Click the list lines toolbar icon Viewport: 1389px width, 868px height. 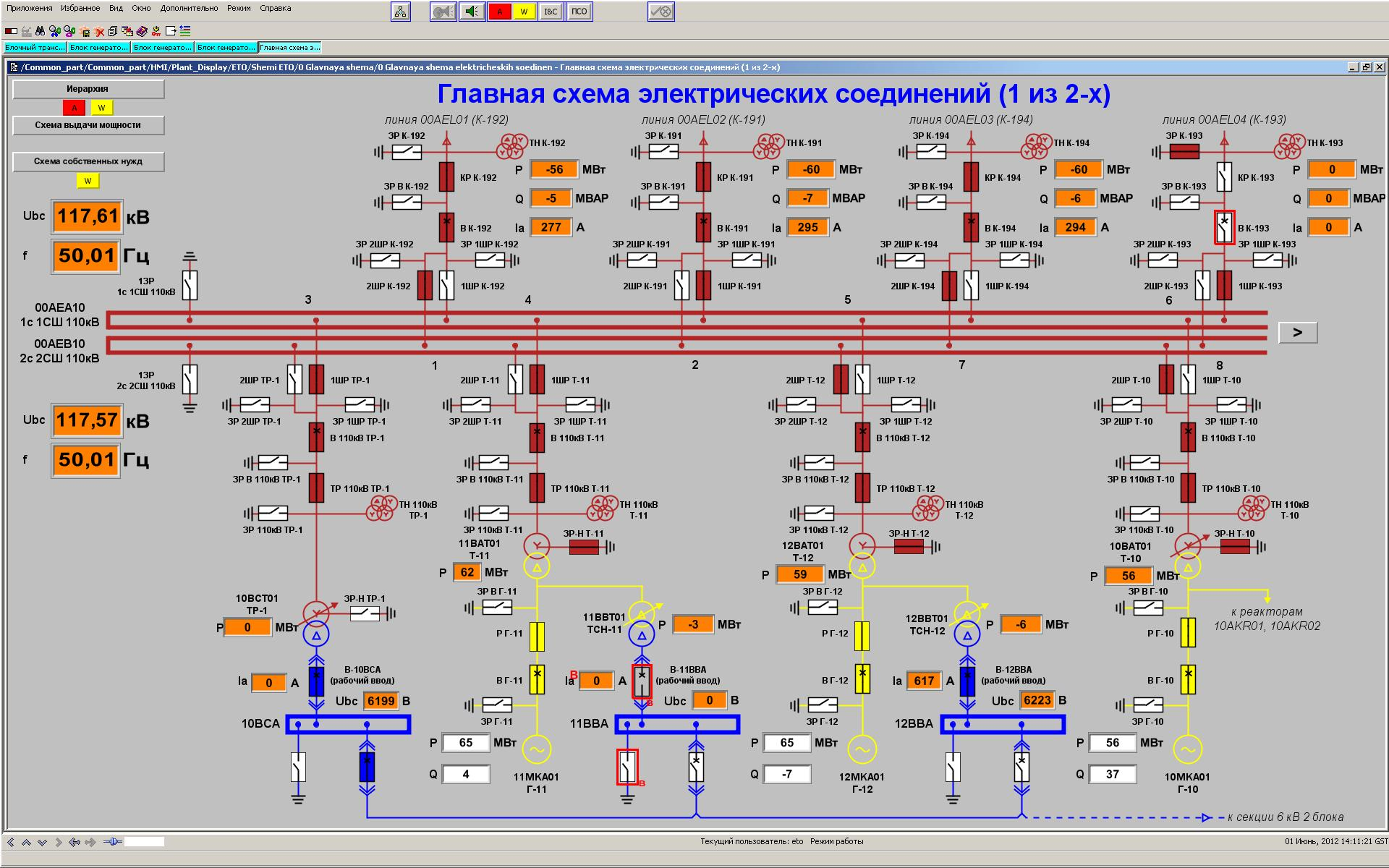[185, 31]
